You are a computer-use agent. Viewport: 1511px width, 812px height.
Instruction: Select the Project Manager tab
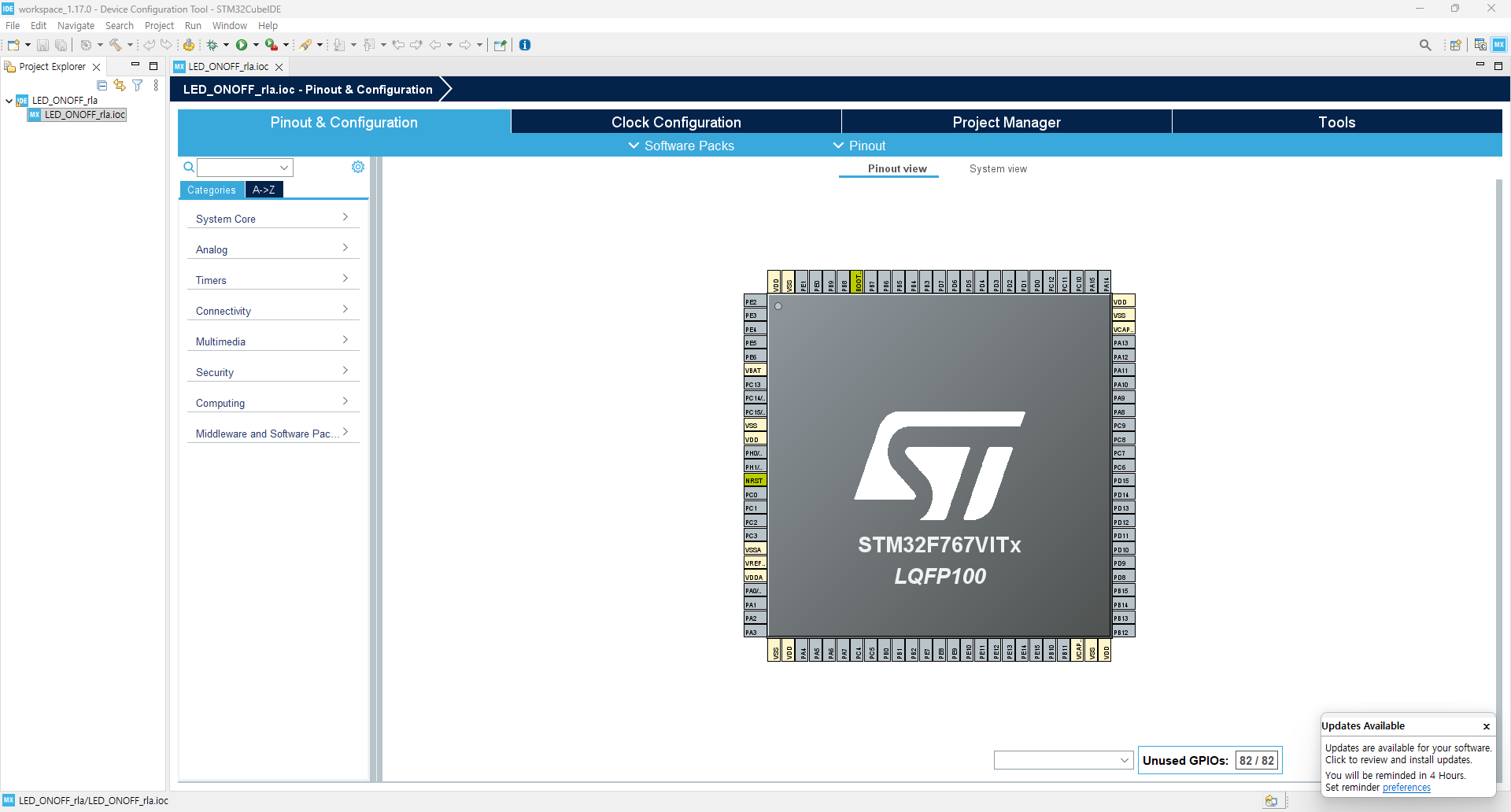coord(1007,122)
